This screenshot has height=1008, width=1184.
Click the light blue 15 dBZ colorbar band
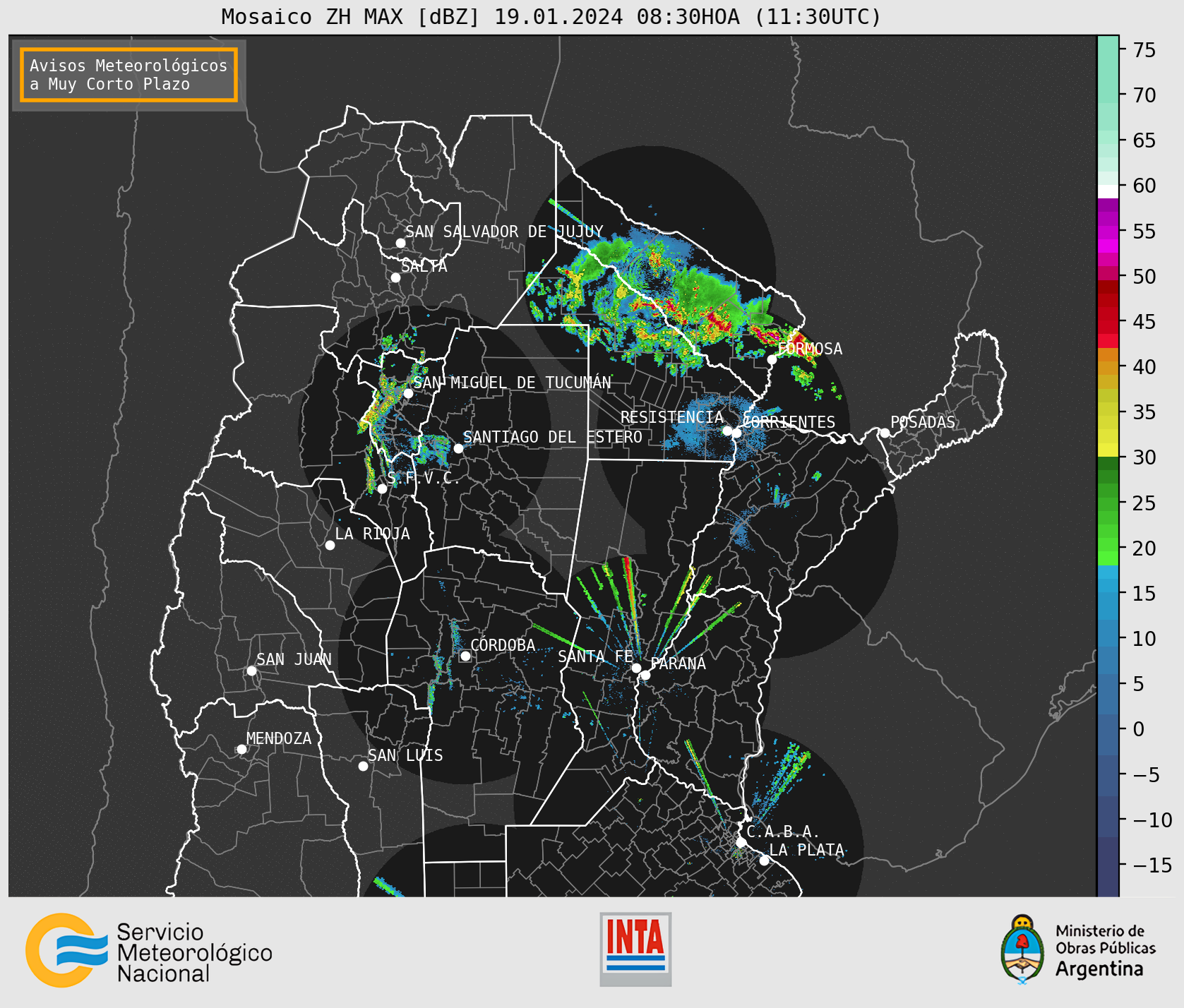pos(1108,586)
